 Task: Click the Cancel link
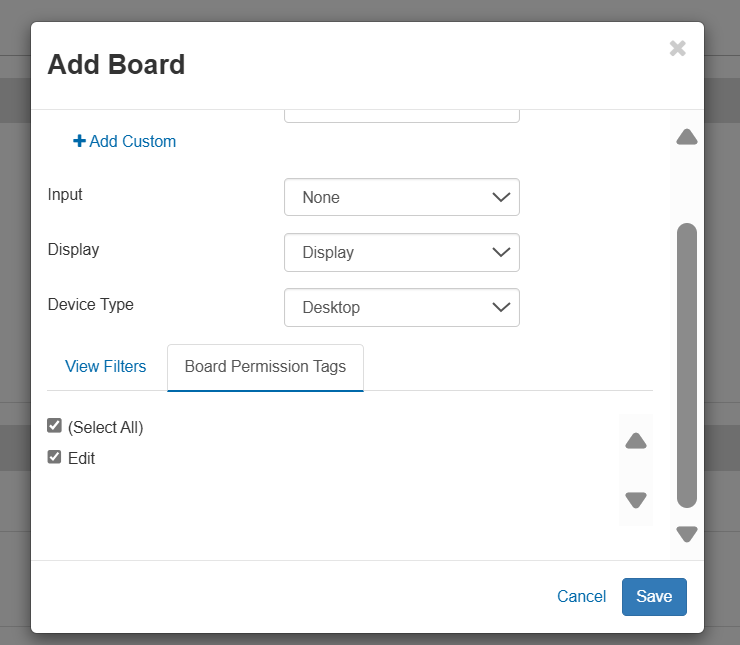pyautogui.click(x=581, y=597)
